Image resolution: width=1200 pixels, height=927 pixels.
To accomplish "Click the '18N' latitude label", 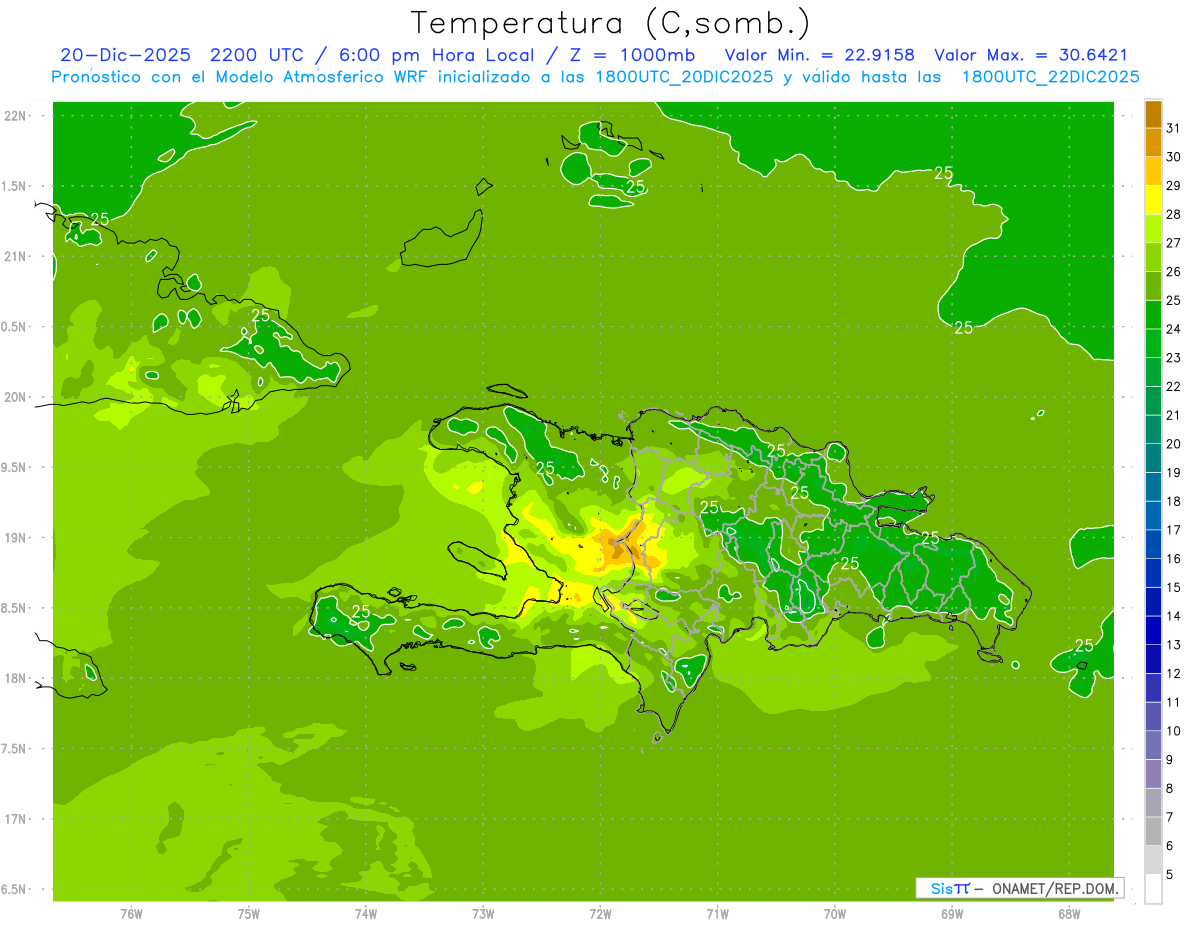I will coord(17,678).
